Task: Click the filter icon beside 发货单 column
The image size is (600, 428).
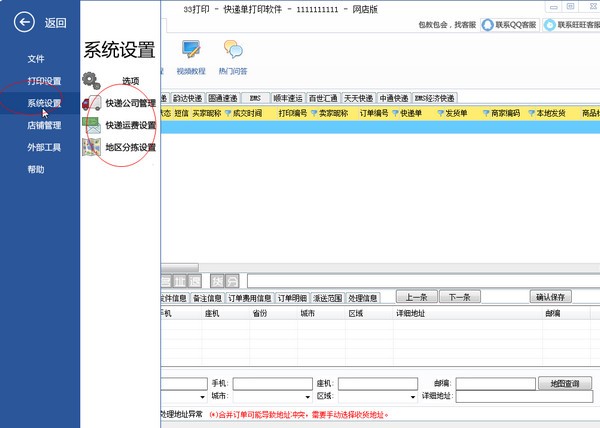Action: (440, 113)
